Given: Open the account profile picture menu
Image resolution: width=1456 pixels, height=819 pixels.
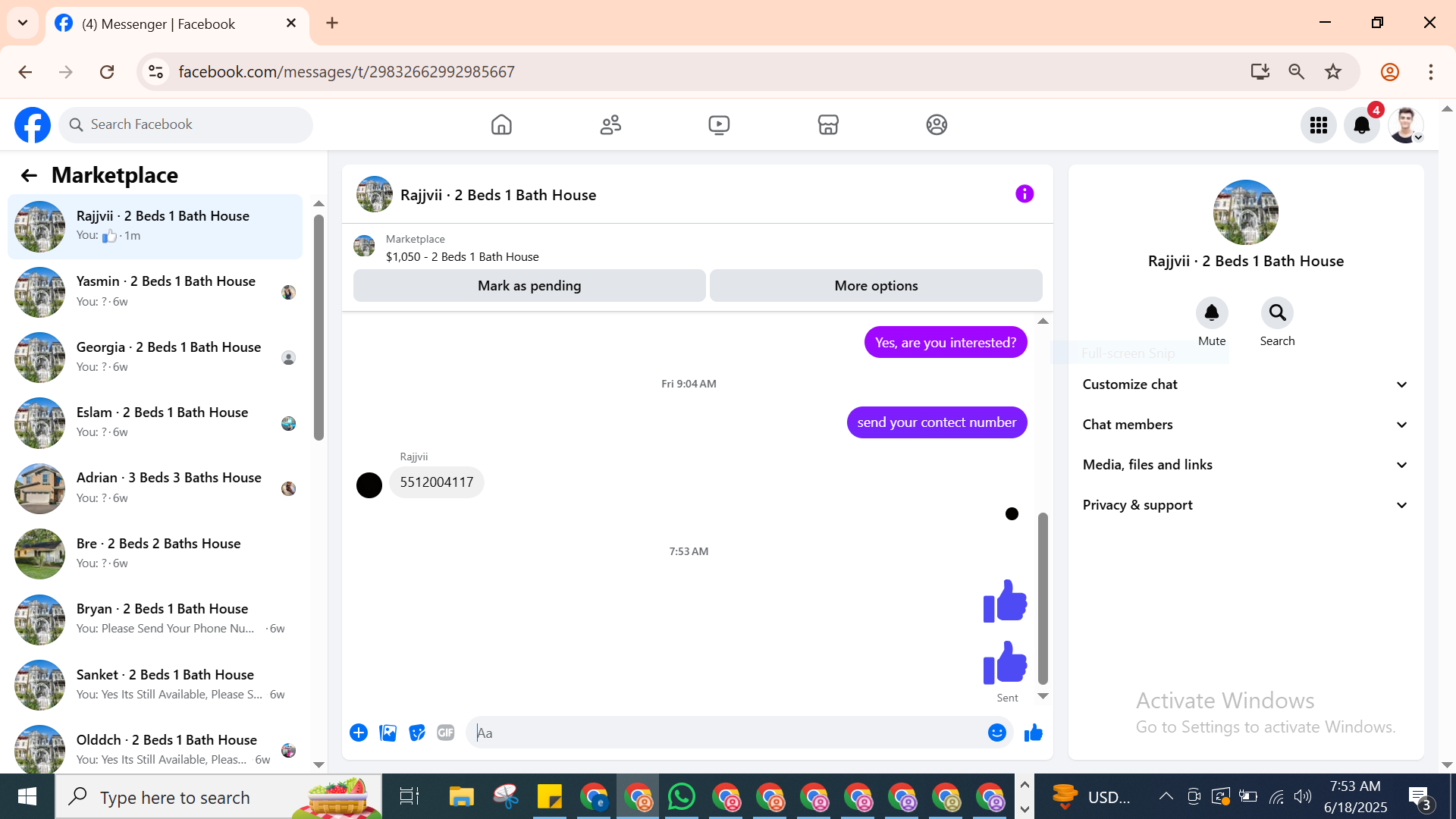Looking at the screenshot, I should (1405, 125).
